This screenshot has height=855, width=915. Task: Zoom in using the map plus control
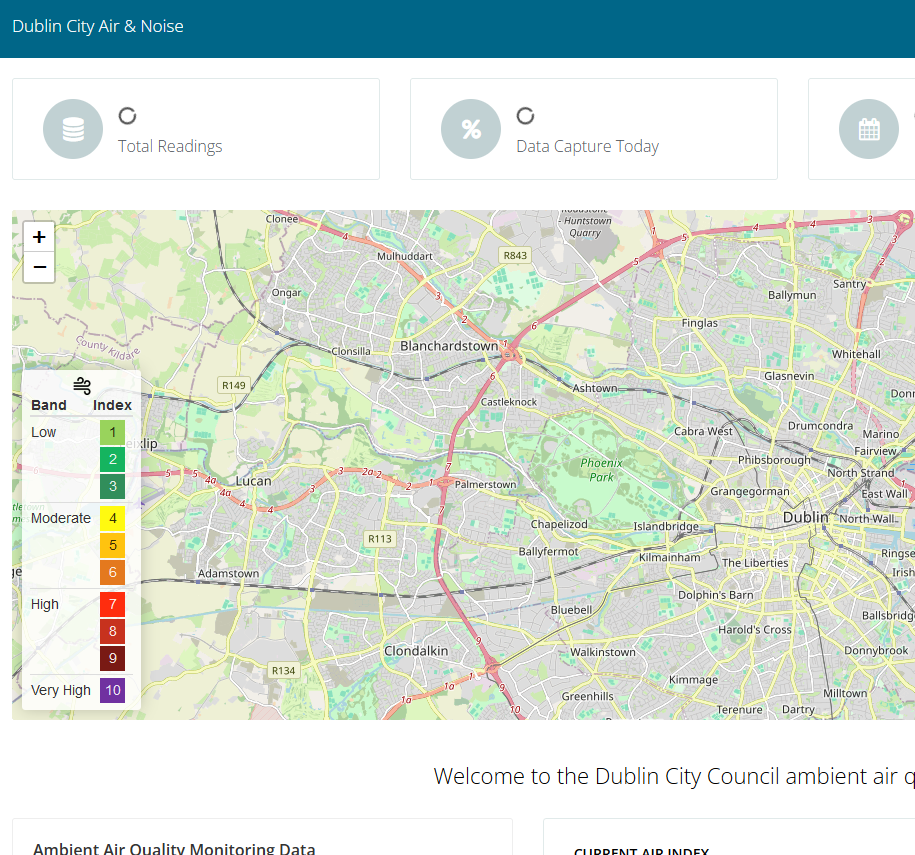(x=38, y=236)
